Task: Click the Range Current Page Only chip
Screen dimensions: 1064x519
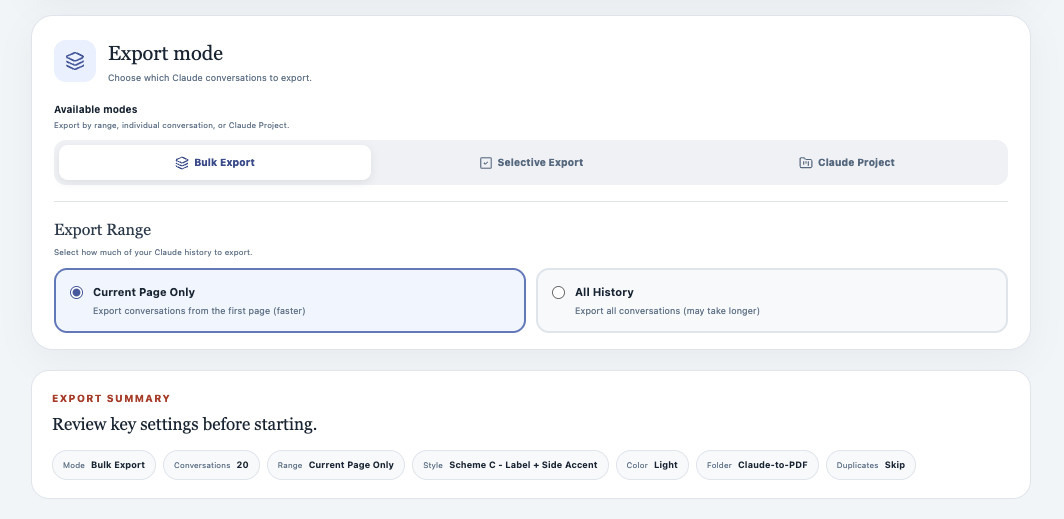Action: click(x=336, y=465)
